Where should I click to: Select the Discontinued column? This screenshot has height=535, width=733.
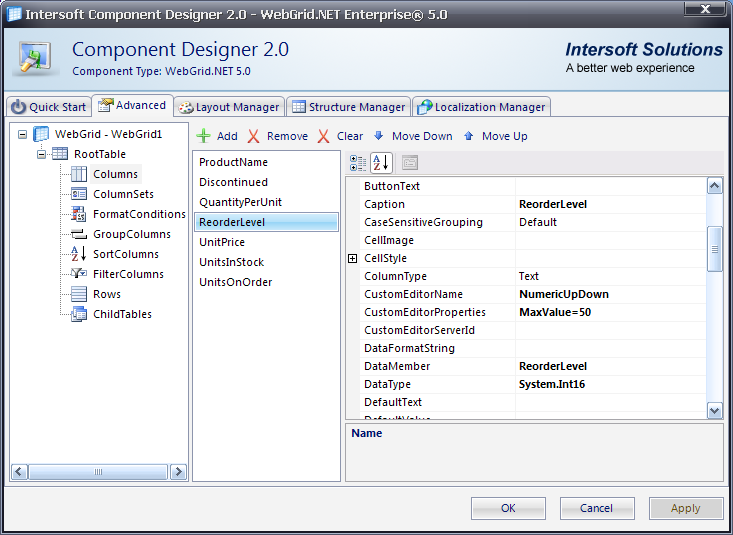tap(266, 182)
